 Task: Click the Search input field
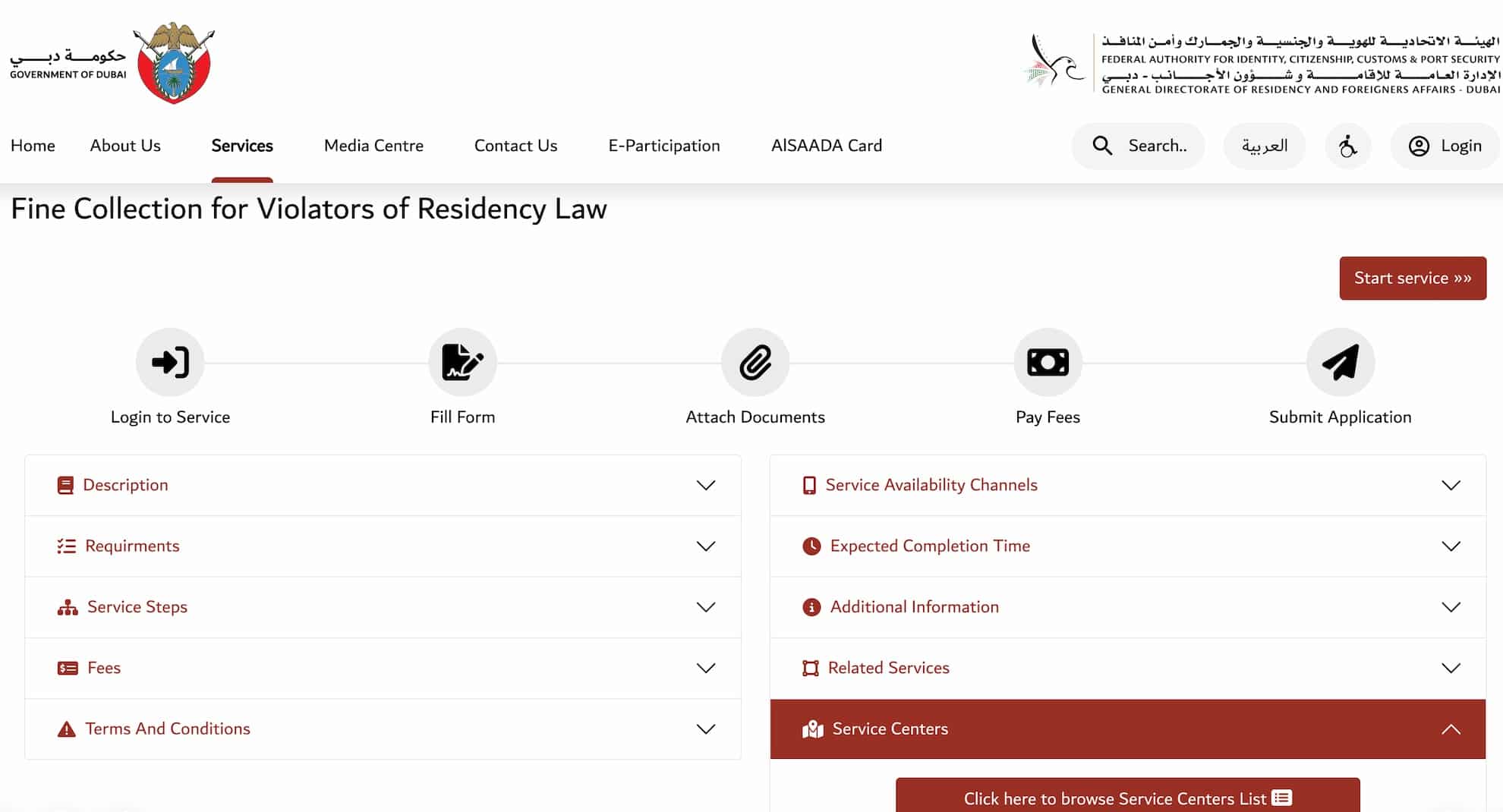1158,145
